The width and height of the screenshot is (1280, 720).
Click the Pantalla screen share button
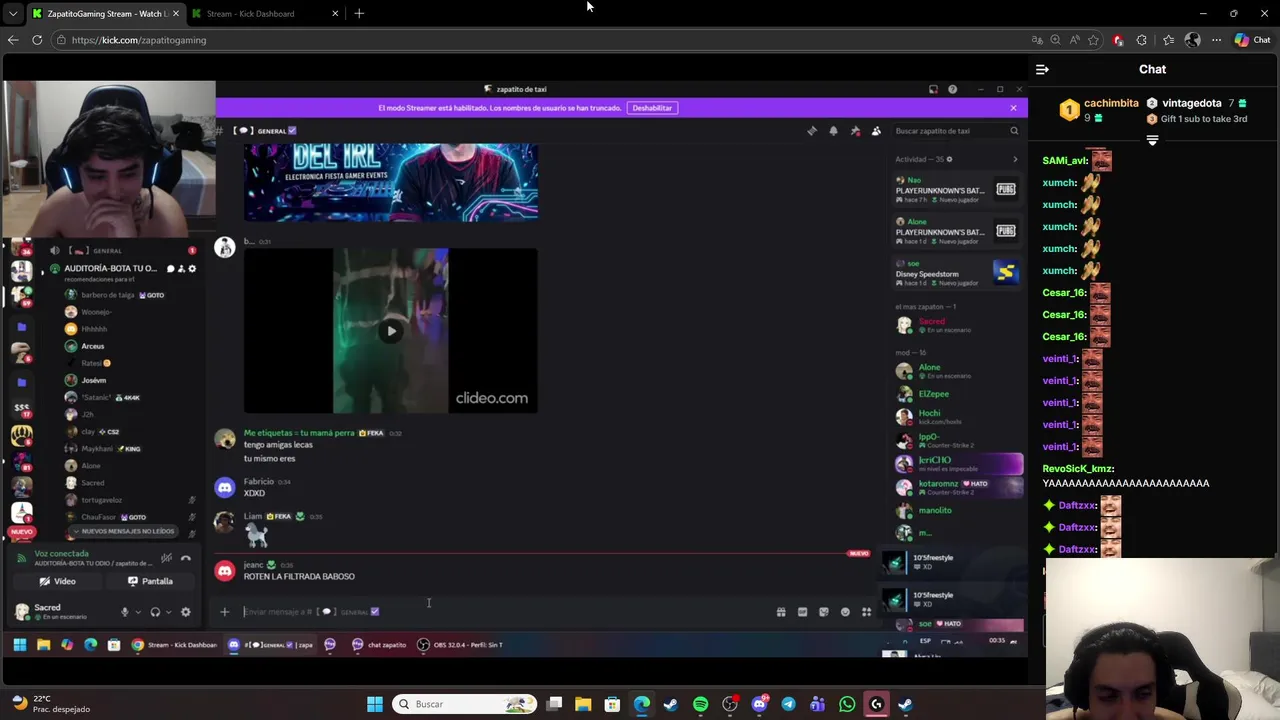click(x=150, y=581)
